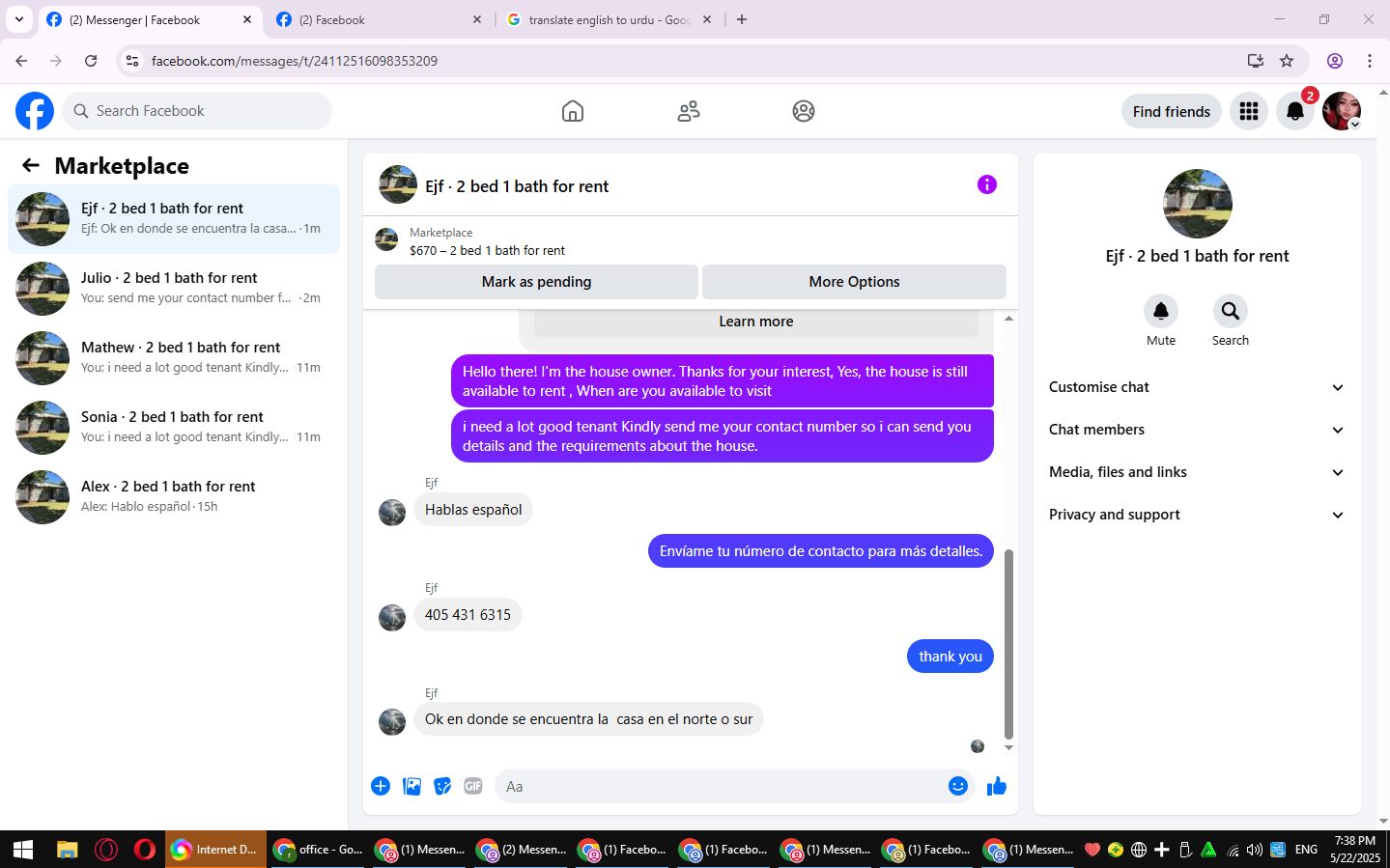Open the Sonia conversation

[174, 428]
